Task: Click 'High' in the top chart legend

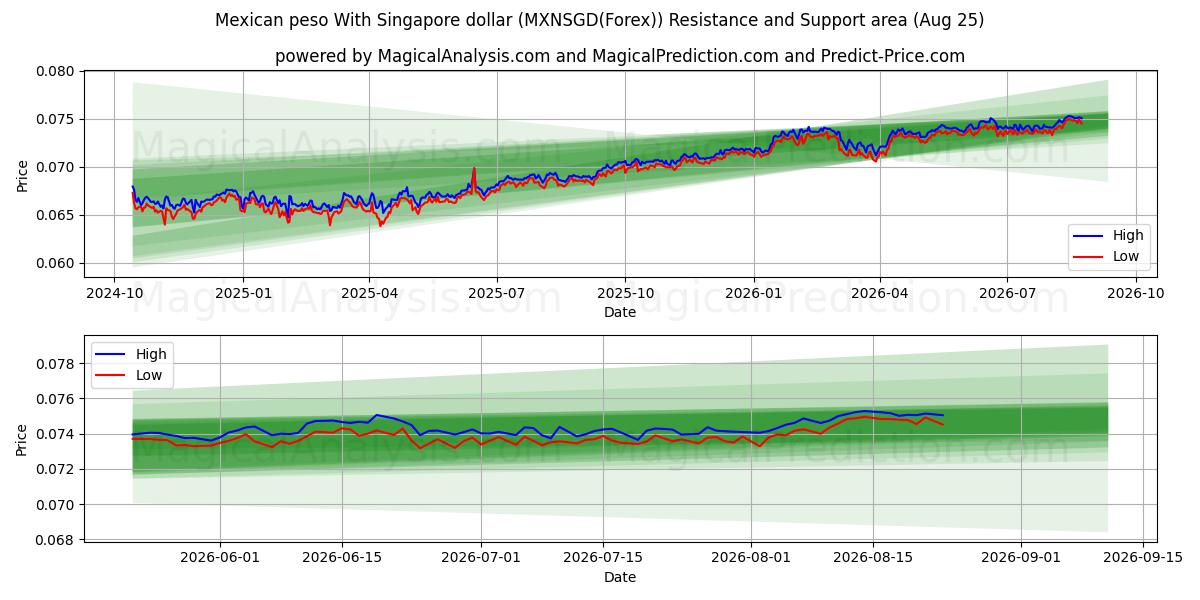Action: (1128, 236)
